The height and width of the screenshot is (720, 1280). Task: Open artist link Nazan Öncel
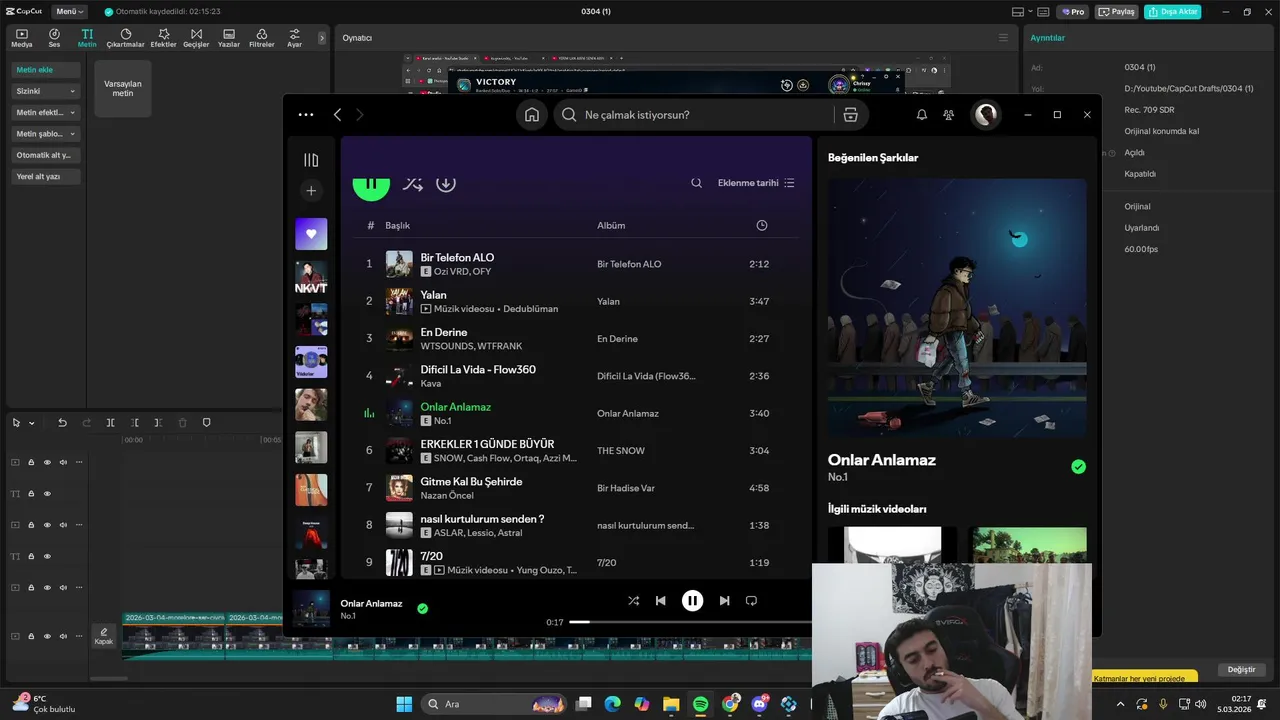(447, 496)
